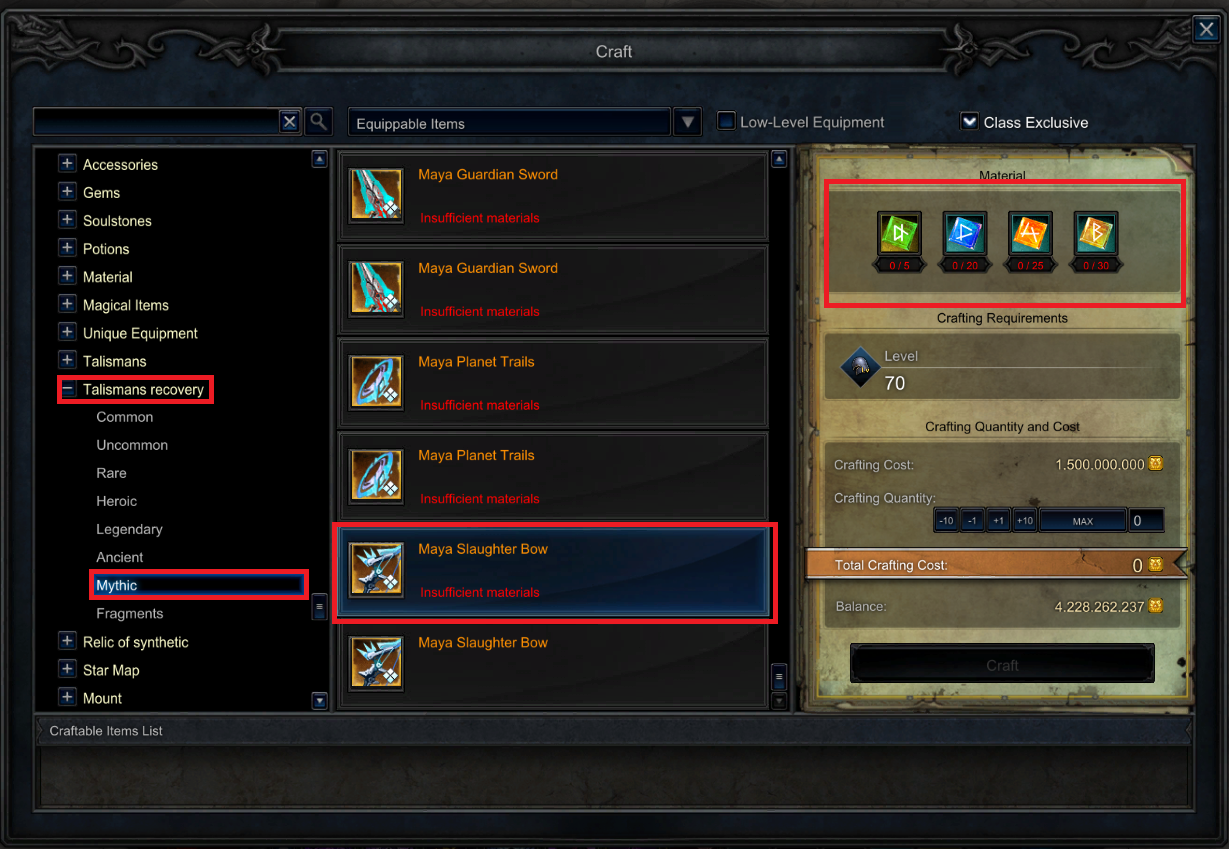
Task: Select the Legendary subcategory
Action: 129,529
